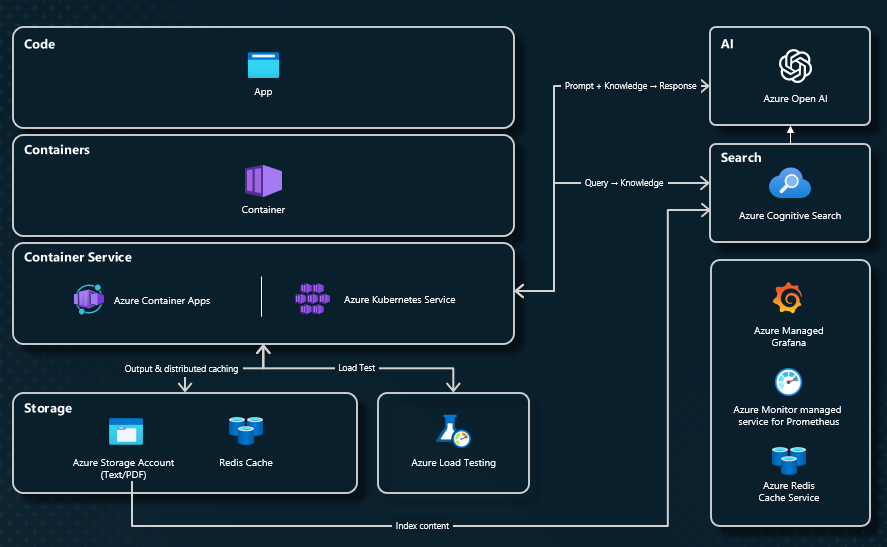Click the "Code" section title

[x=40, y=44]
